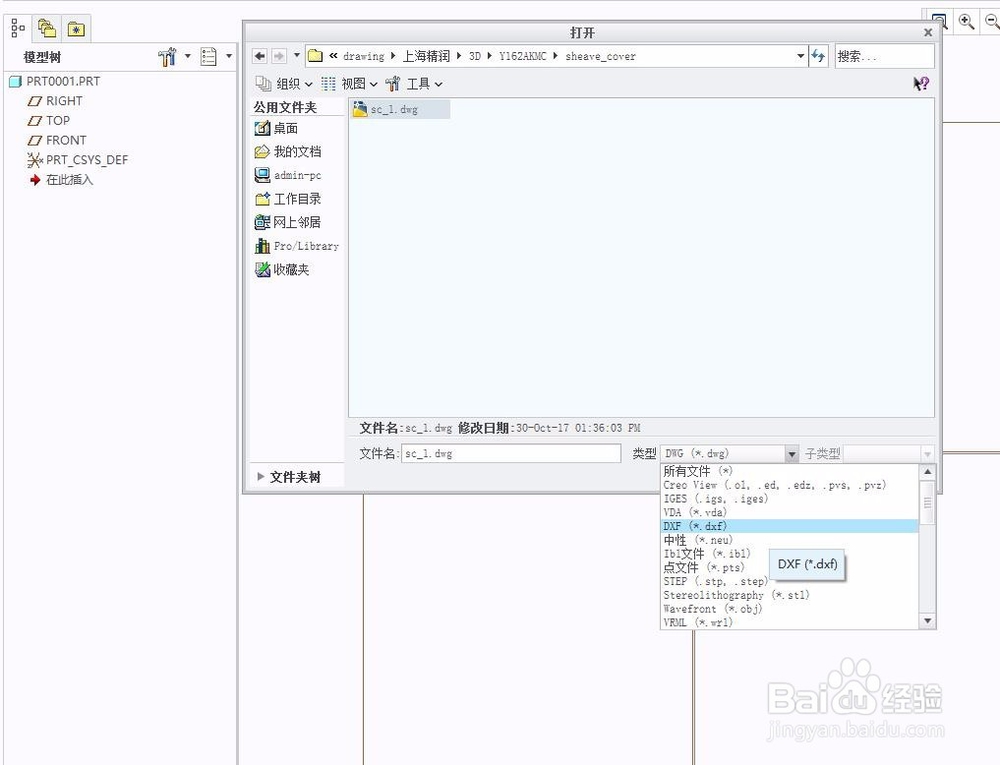Click the context help icon

point(921,84)
